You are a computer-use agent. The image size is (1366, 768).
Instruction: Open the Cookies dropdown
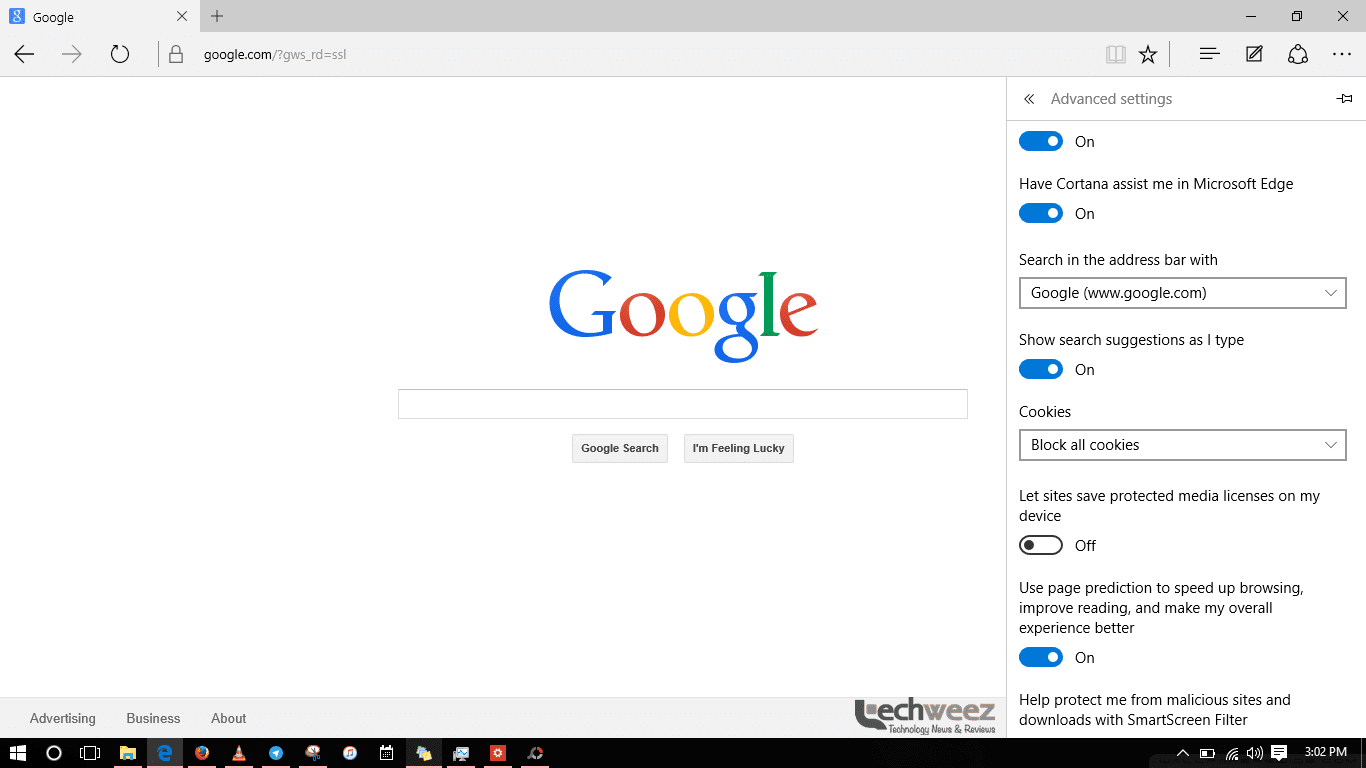click(x=1182, y=445)
